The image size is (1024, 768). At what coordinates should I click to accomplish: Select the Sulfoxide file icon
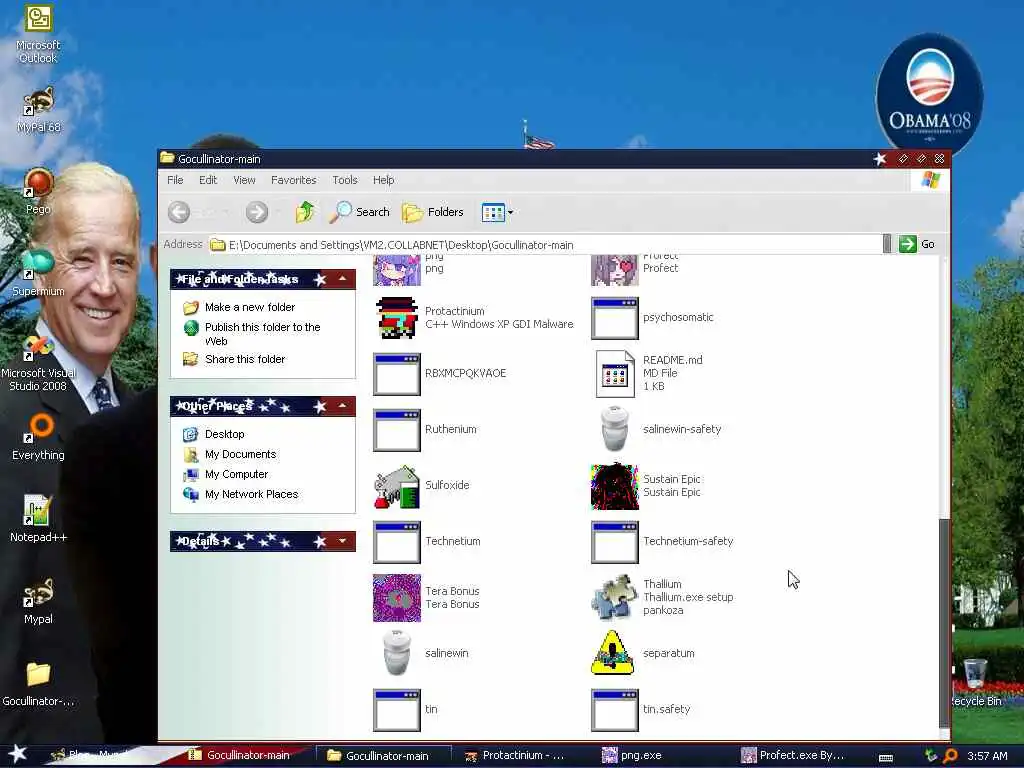point(396,486)
